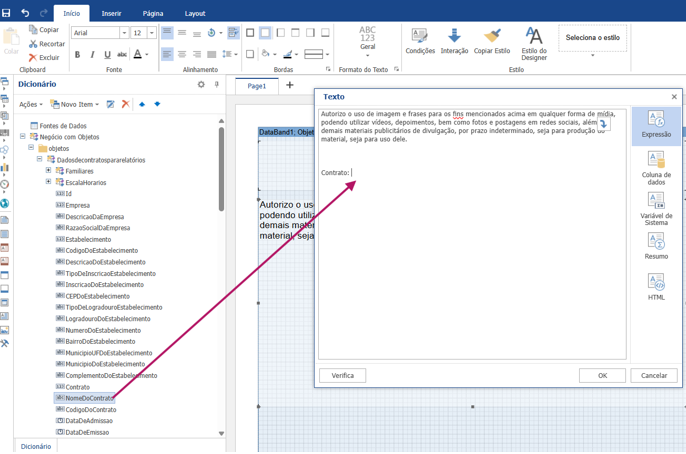Pin the Dicionário panel
Image resolution: width=686 pixels, height=454 pixels.
pyautogui.click(x=217, y=84)
